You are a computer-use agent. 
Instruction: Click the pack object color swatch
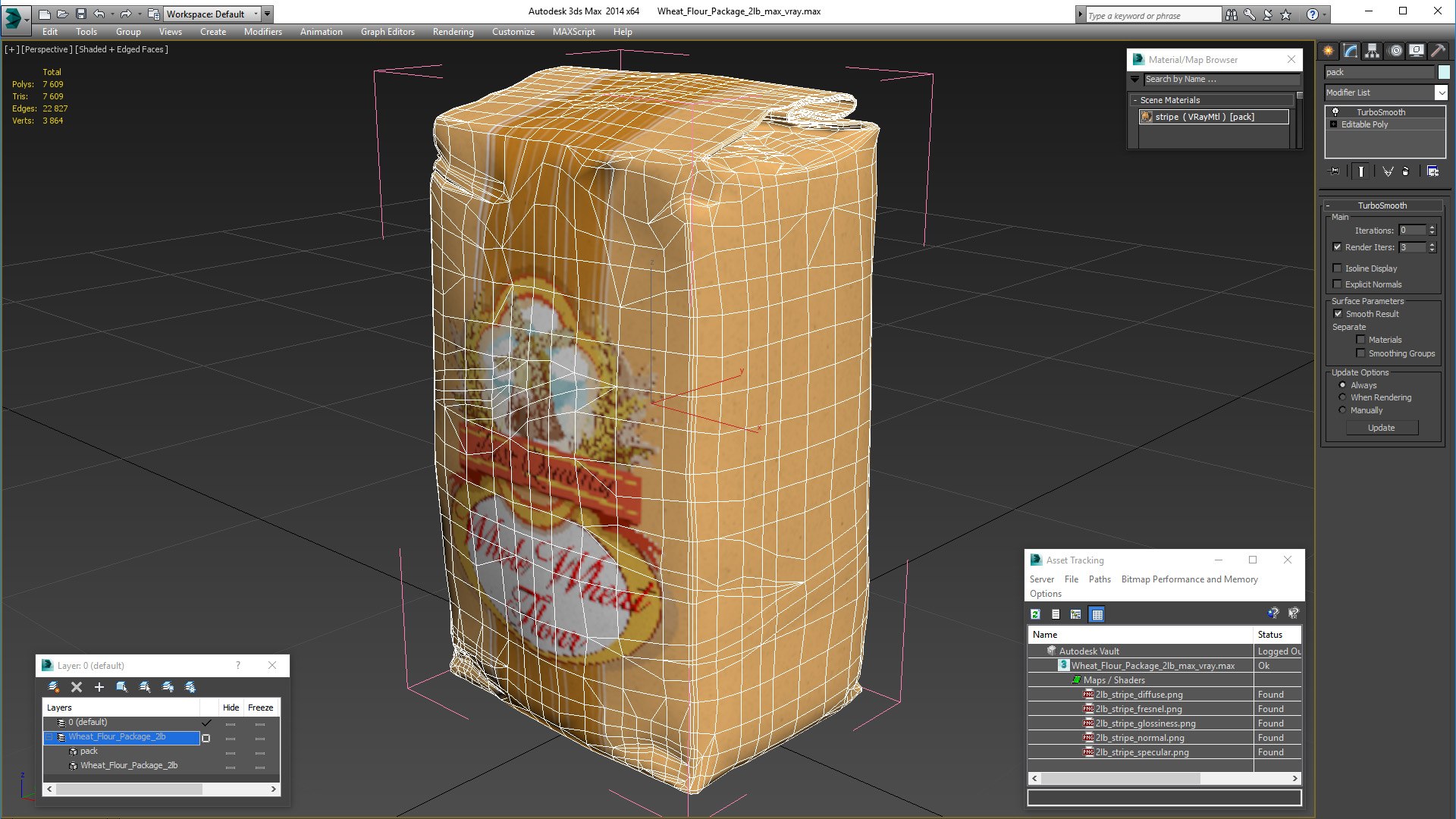pos(1443,72)
